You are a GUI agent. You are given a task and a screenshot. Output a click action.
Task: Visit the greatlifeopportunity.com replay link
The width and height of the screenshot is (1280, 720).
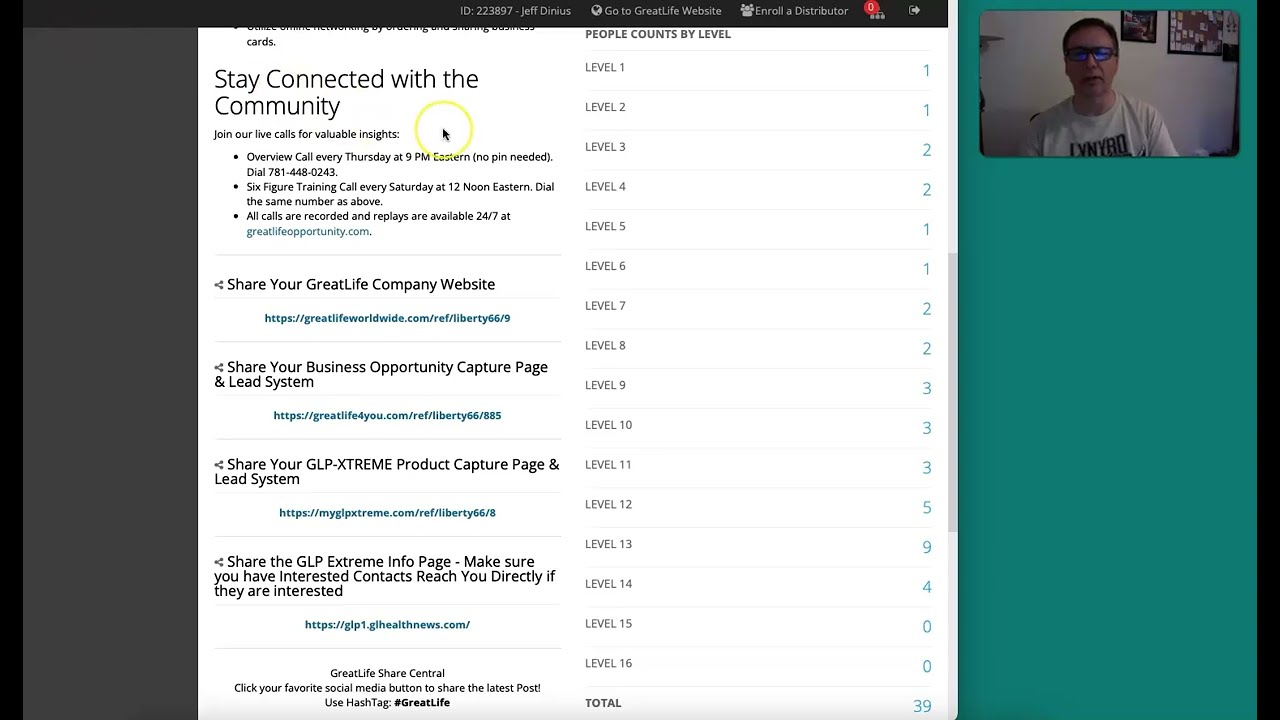(x=307, y=231)
